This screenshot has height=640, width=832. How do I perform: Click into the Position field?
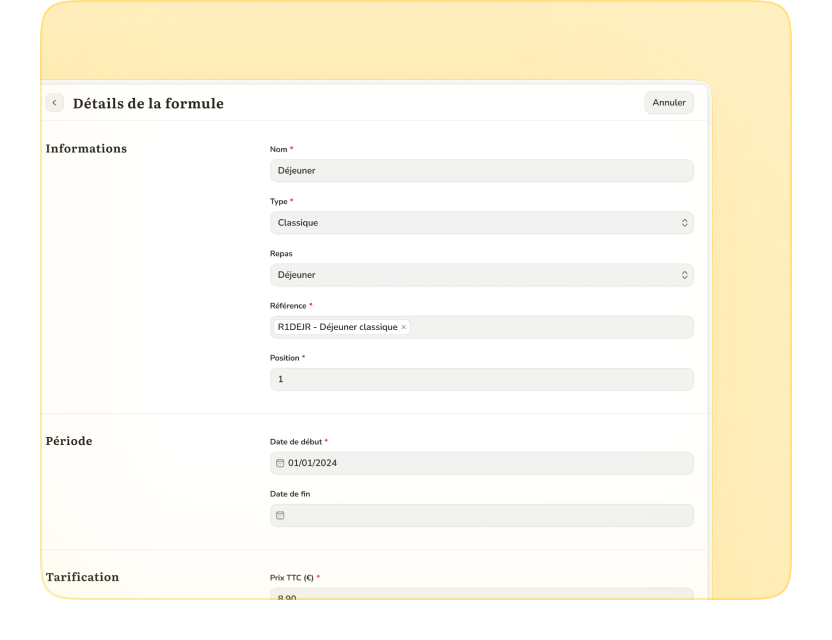[480, 379]
